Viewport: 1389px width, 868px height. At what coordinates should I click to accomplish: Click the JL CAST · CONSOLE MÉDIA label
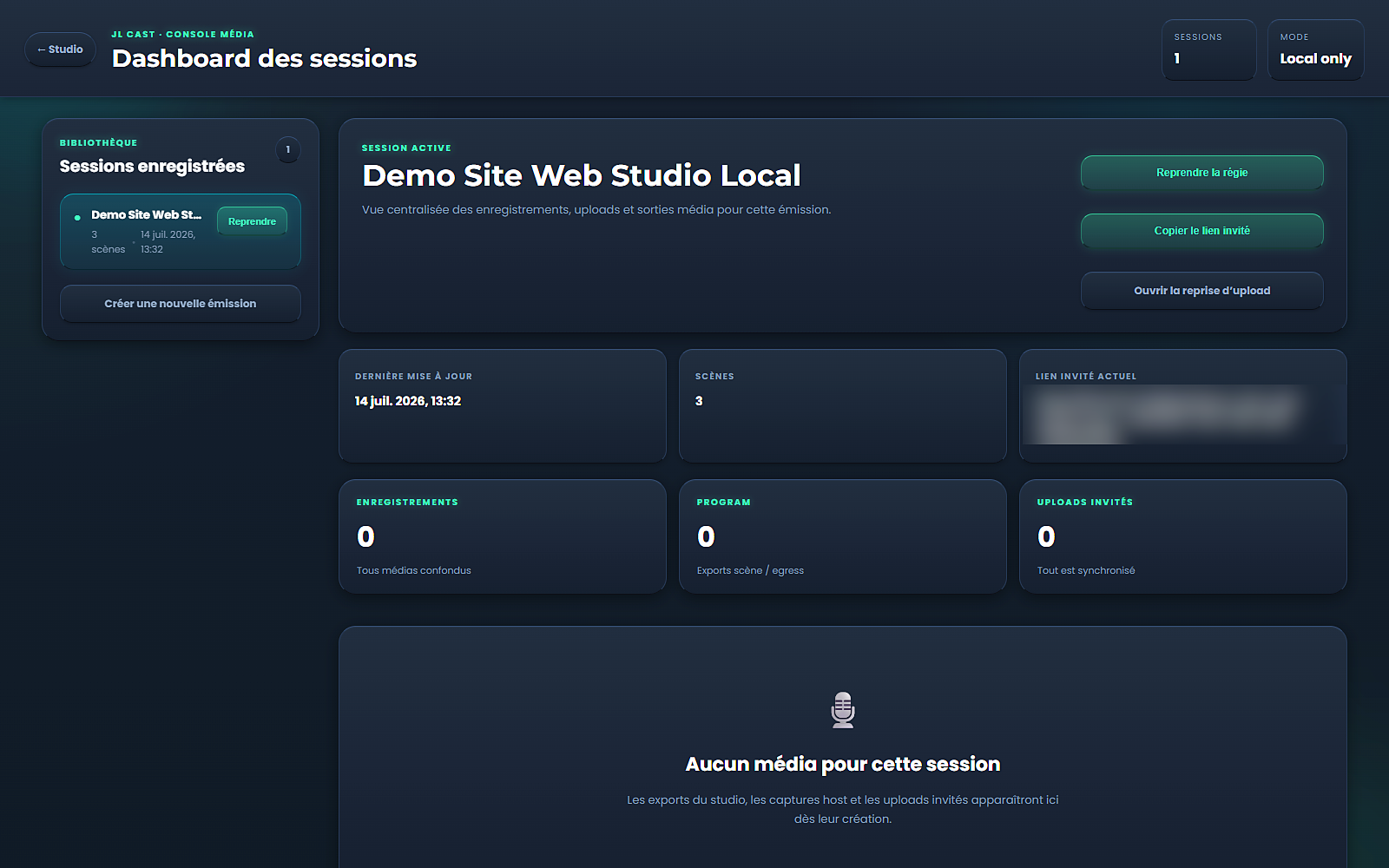182,35
